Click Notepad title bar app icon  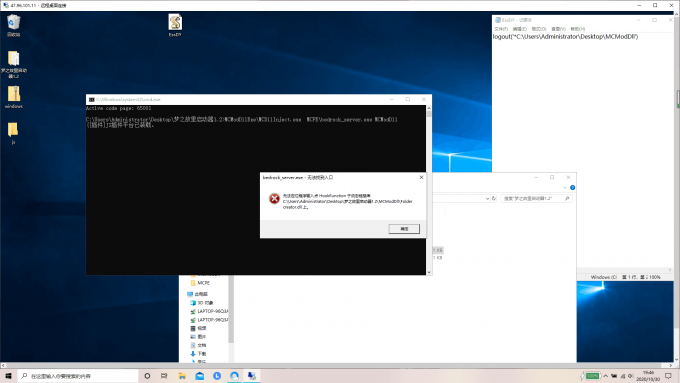[498, 20]
